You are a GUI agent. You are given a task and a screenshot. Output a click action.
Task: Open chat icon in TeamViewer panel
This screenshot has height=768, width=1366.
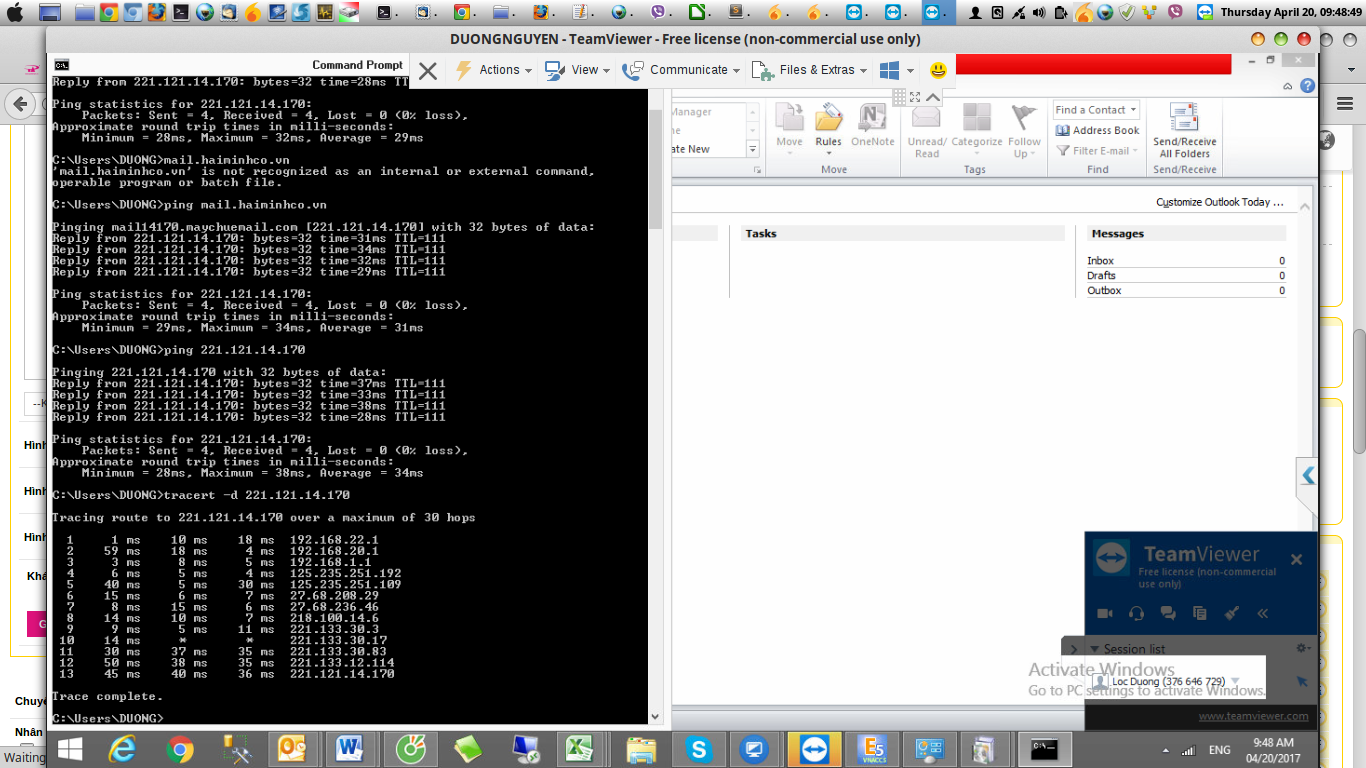(x=1168, y=613)
